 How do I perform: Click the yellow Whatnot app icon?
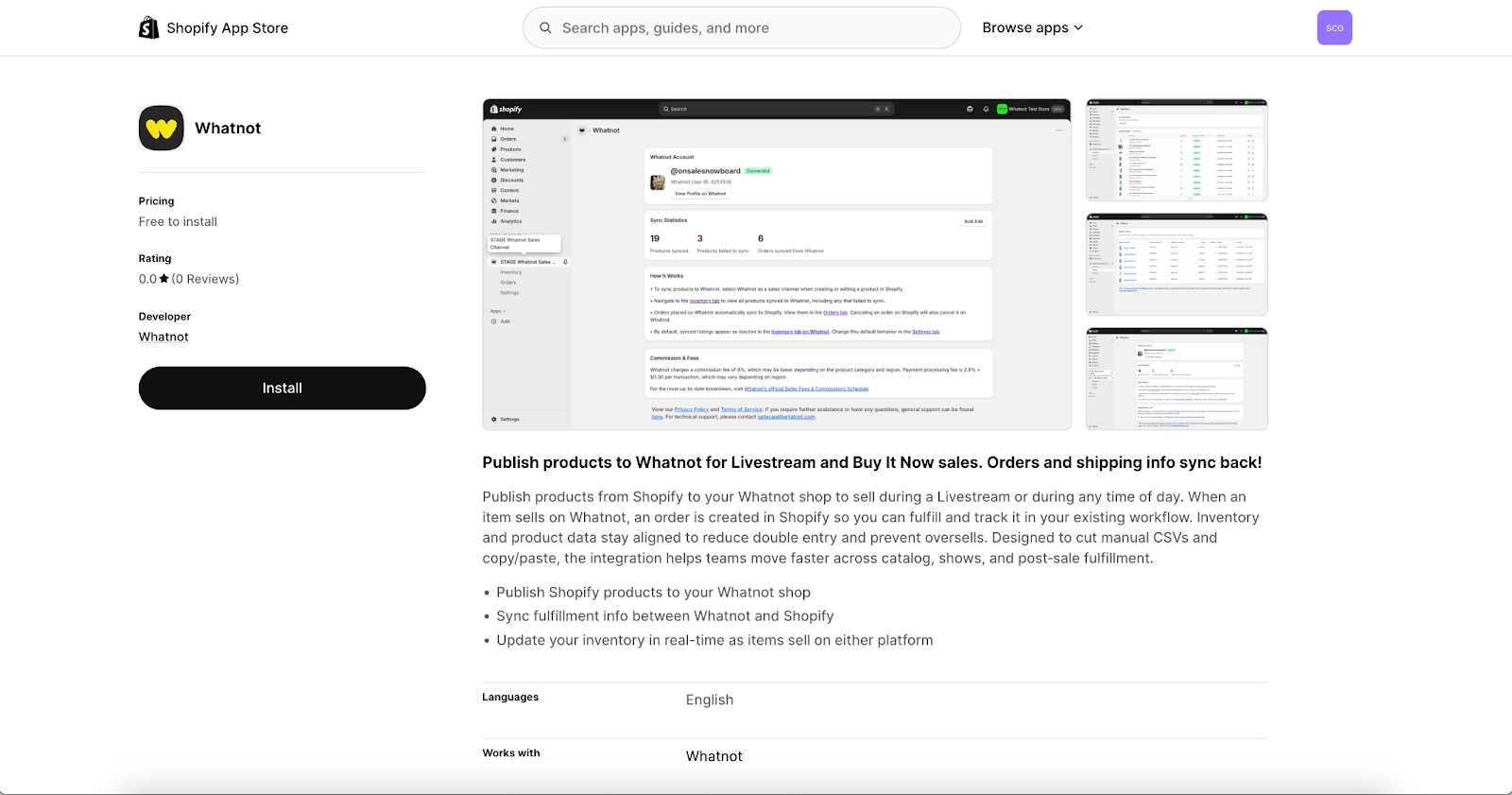pyautogui.click(x=162, y=129)
